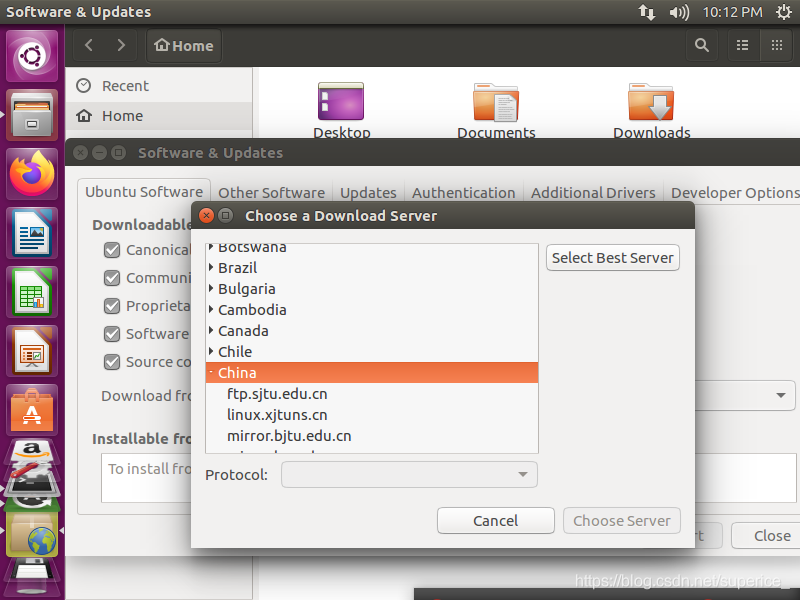Expand the Chile server list
800x600 pixels.
tap(211, 351)
